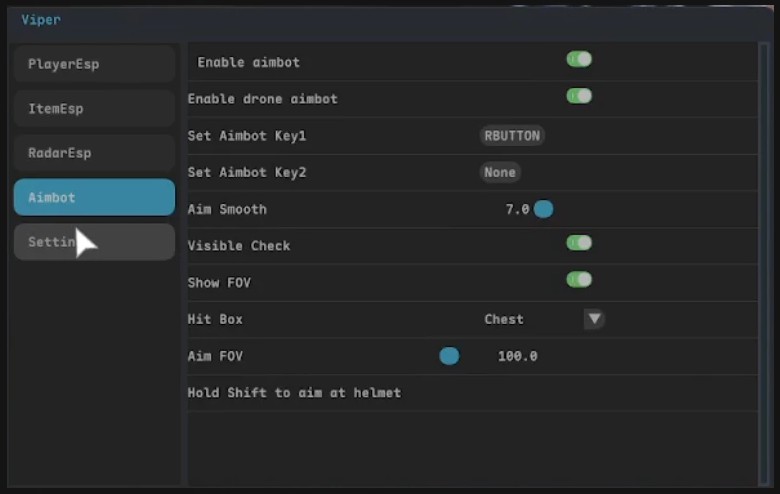
Task: Open the Settings tab
Action: click(x=94, y=242)
